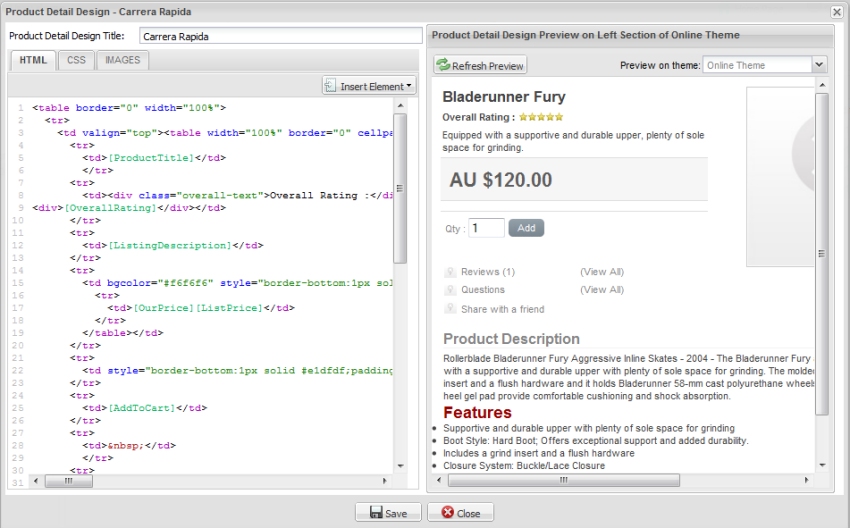Click the code editor scroll right arrow
The width and height of the screenshot is (850, 528).
coord(385,481)
